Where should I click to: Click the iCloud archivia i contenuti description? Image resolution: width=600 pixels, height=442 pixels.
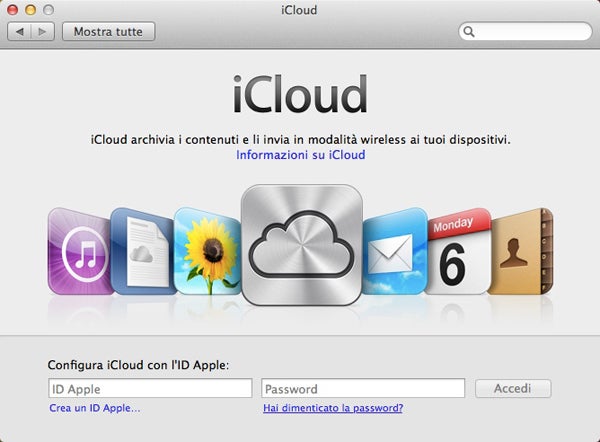tap(300, 139)
